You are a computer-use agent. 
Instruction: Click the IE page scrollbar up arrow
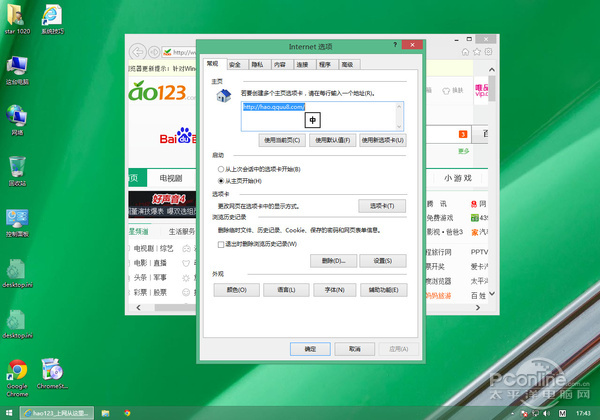[492, 70]
